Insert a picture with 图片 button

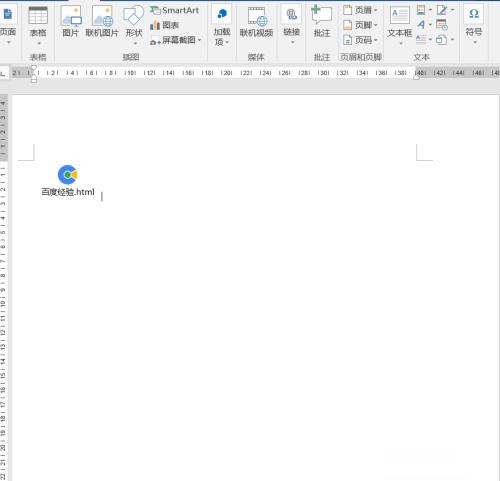[x=71, y=21]
